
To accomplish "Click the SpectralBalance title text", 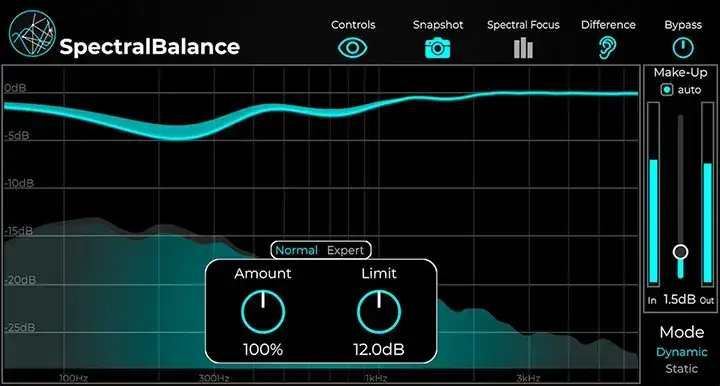I will pos(150,47).
